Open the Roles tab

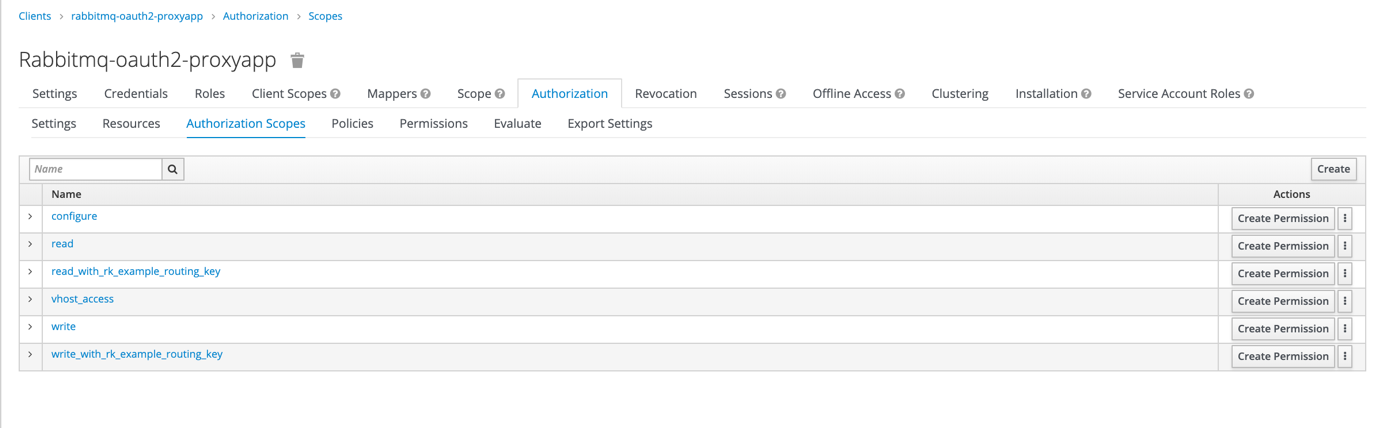[x=210, y=93]
